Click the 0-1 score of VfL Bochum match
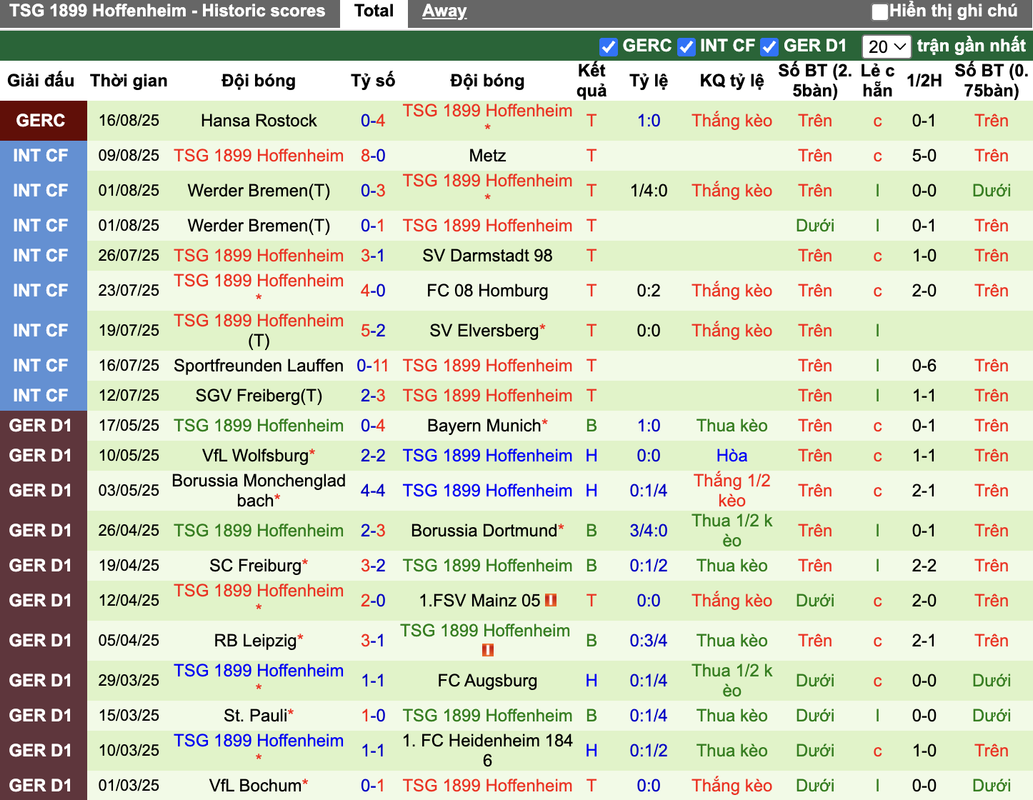Image resolution: width=1033 pixels, height=800 pixels. (373, 786)
